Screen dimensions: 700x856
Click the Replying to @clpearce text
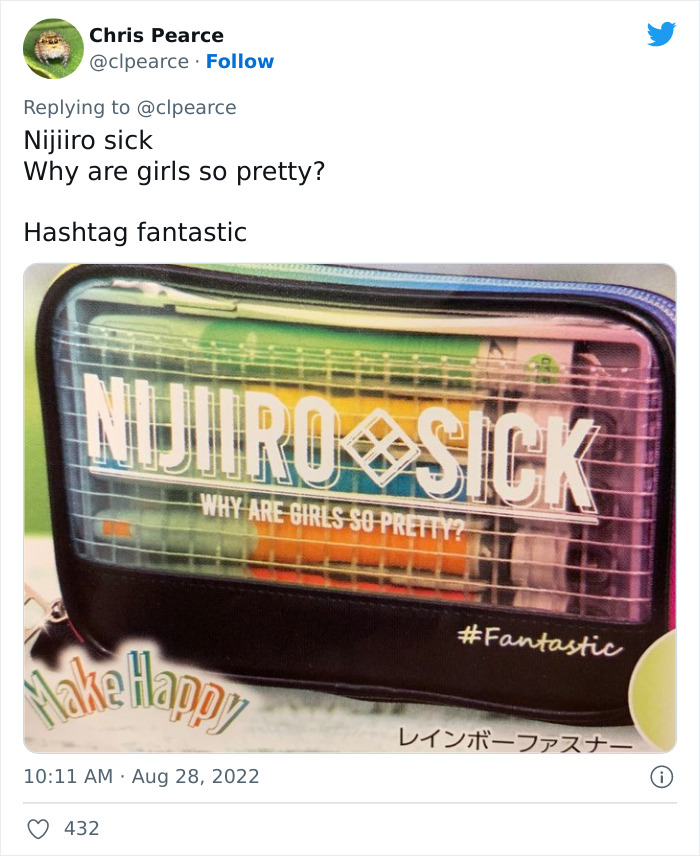click(x=130, y=107)
